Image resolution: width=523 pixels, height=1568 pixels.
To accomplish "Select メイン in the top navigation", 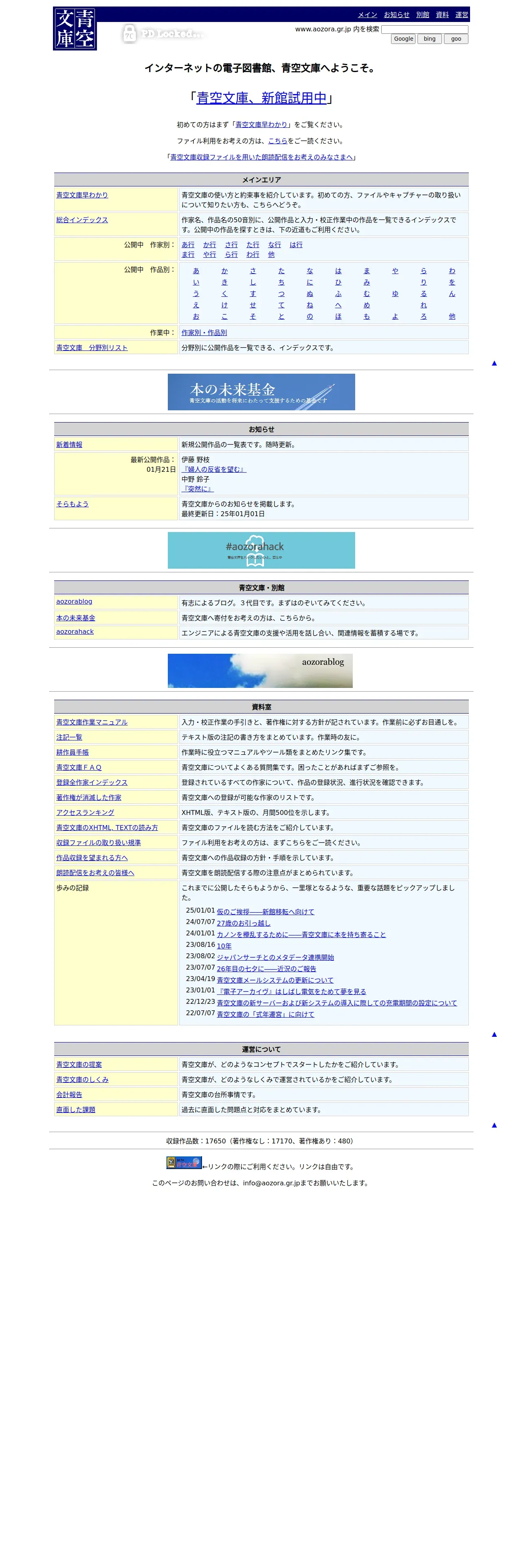I will [x=367, y=15].
